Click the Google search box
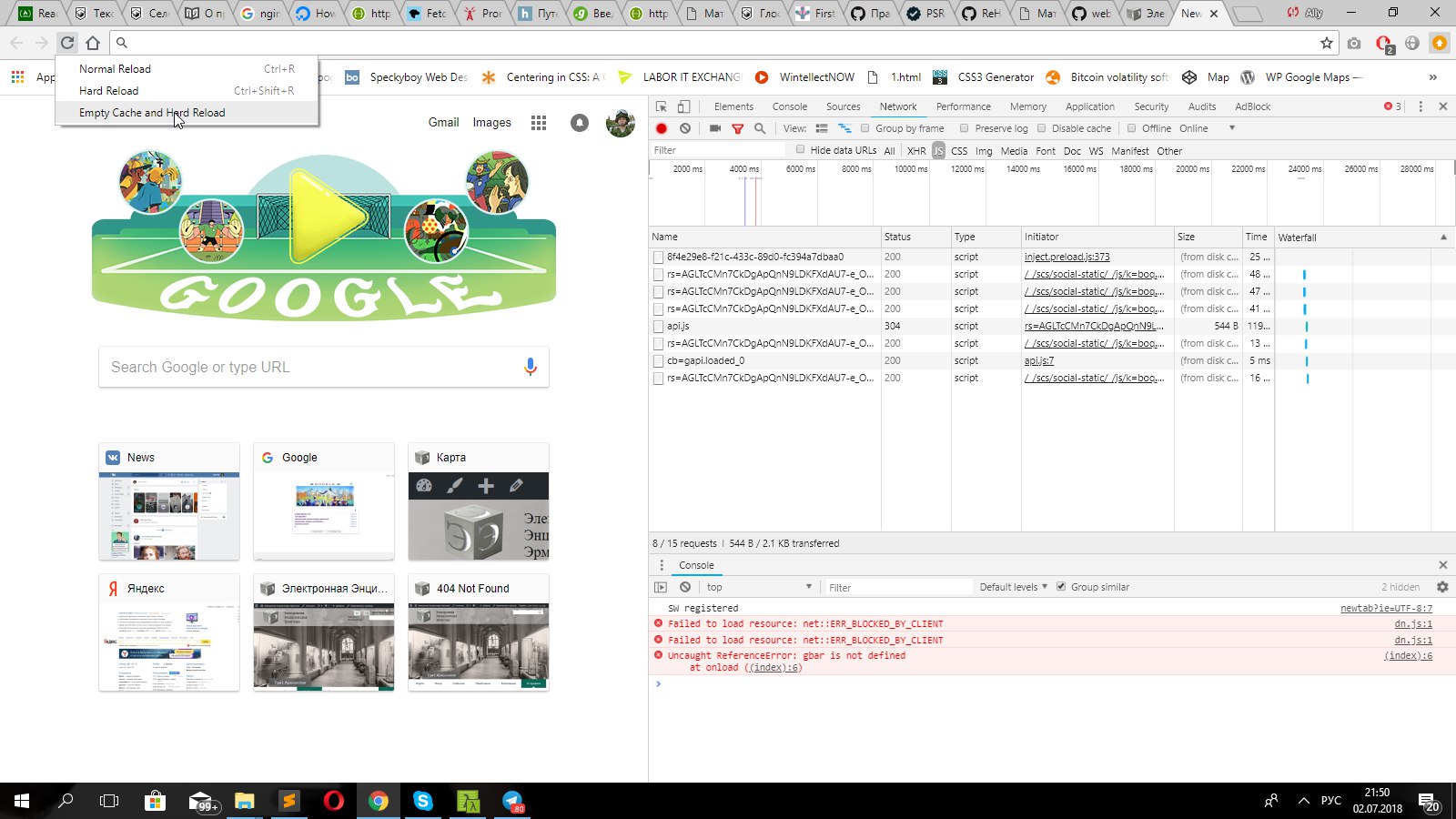 323,367
